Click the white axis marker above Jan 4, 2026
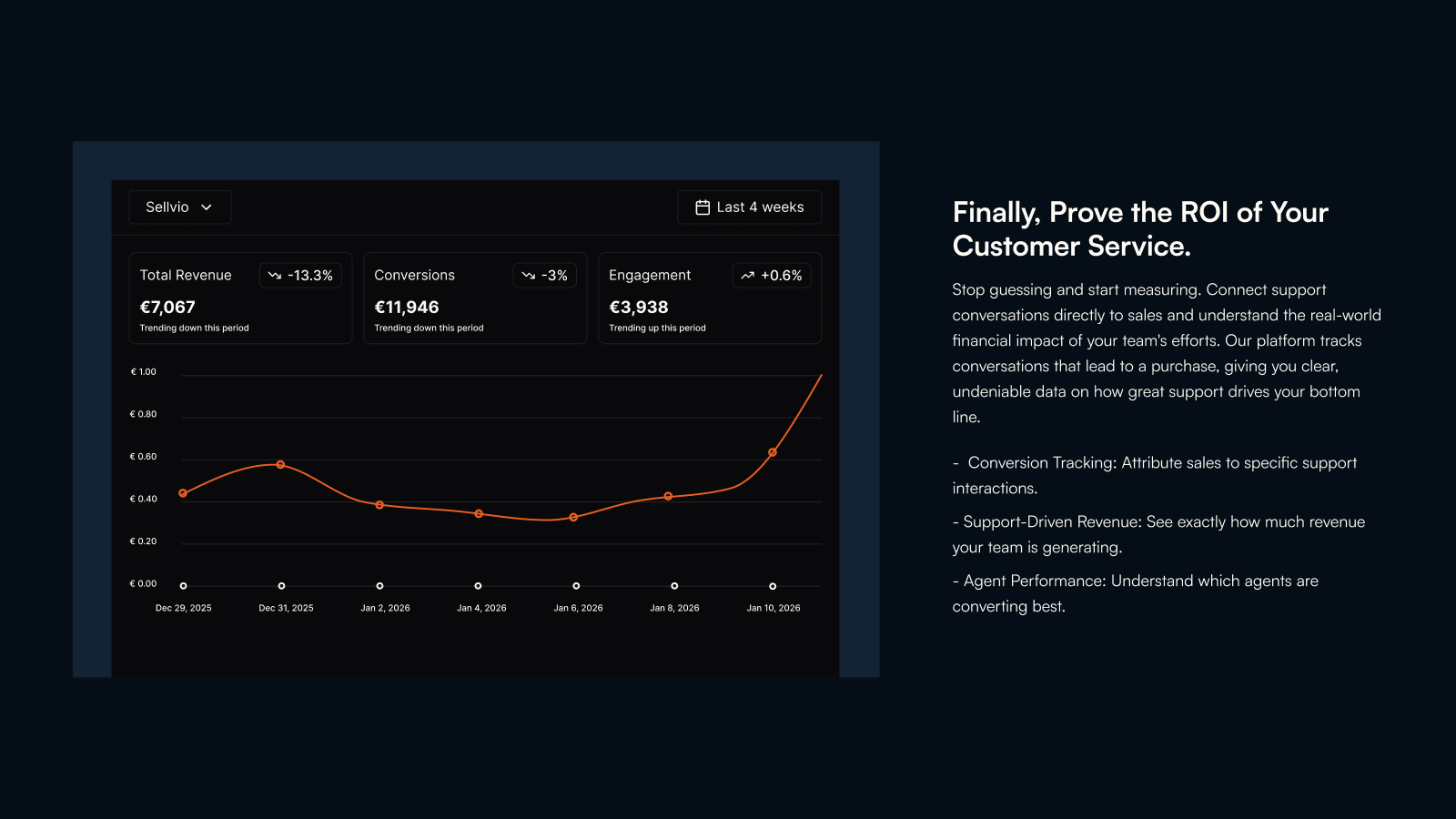1456x819 pixels. pyautogui.click(x=478, y=586)
